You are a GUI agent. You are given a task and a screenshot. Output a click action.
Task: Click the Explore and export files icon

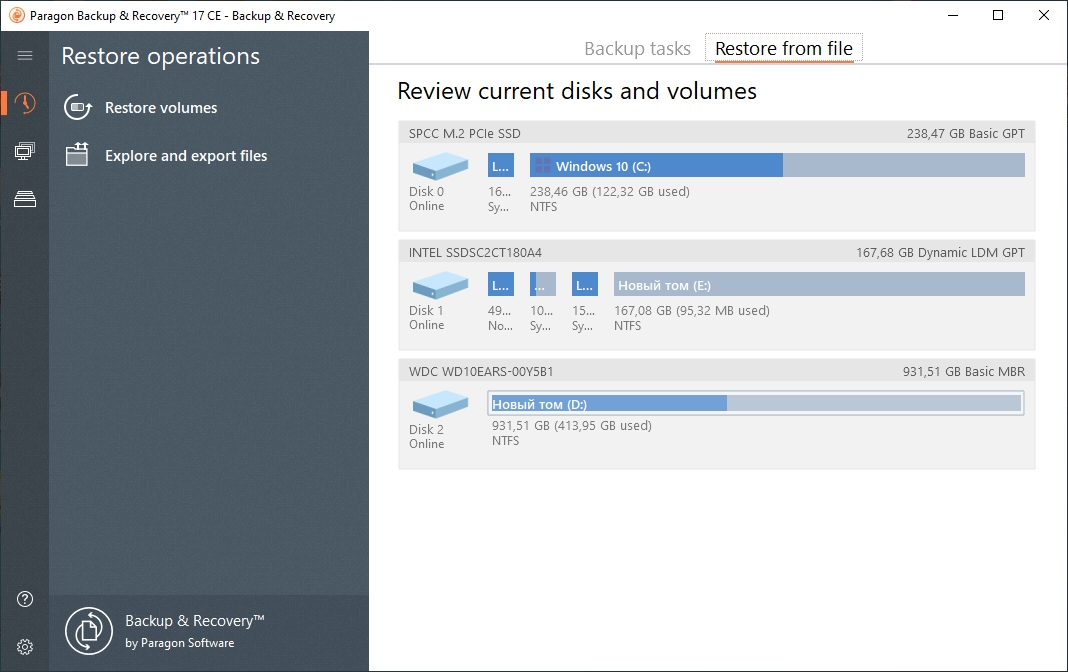[x=77, y=155]
